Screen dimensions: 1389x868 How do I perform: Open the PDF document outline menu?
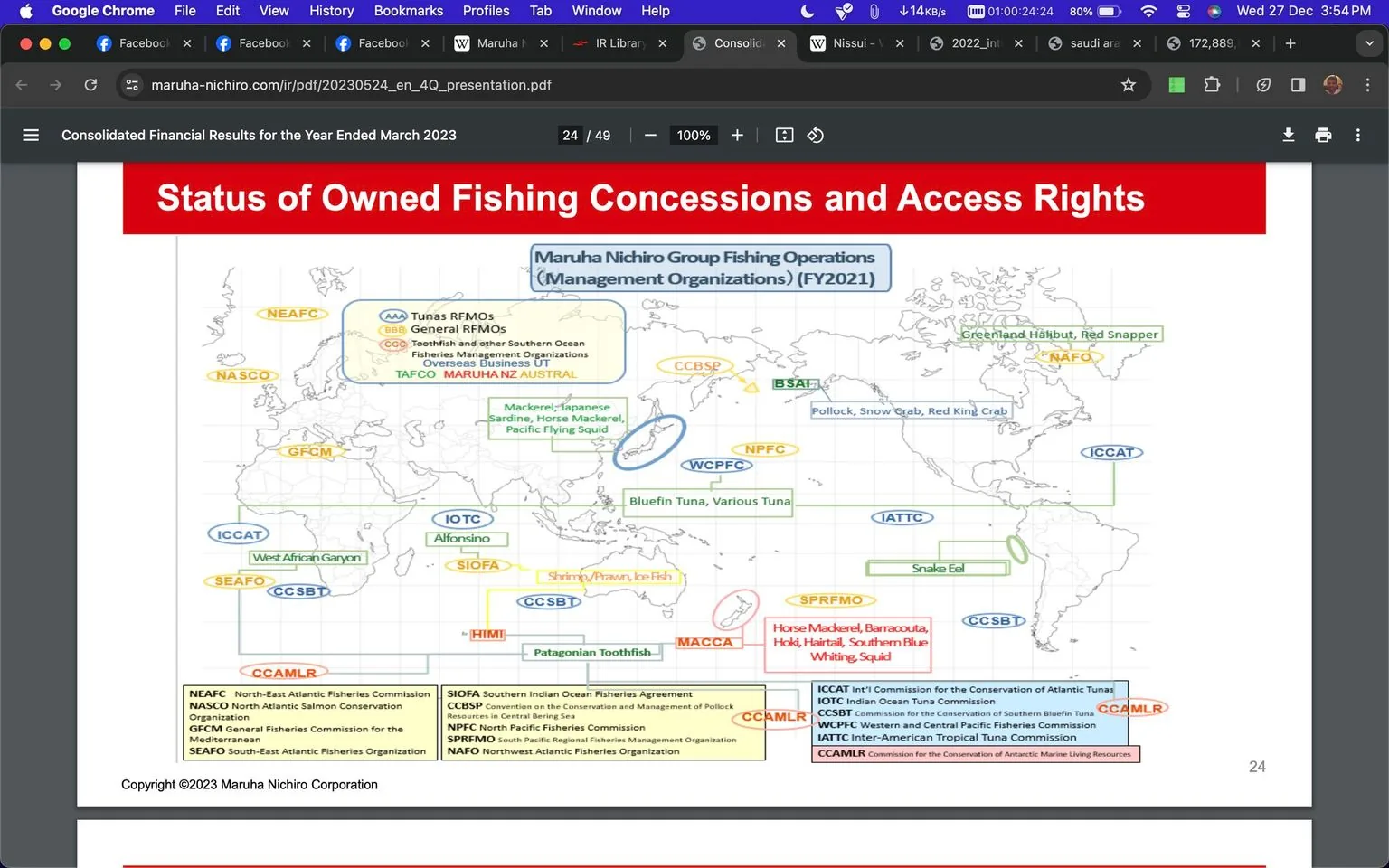[x=30, y=135]
